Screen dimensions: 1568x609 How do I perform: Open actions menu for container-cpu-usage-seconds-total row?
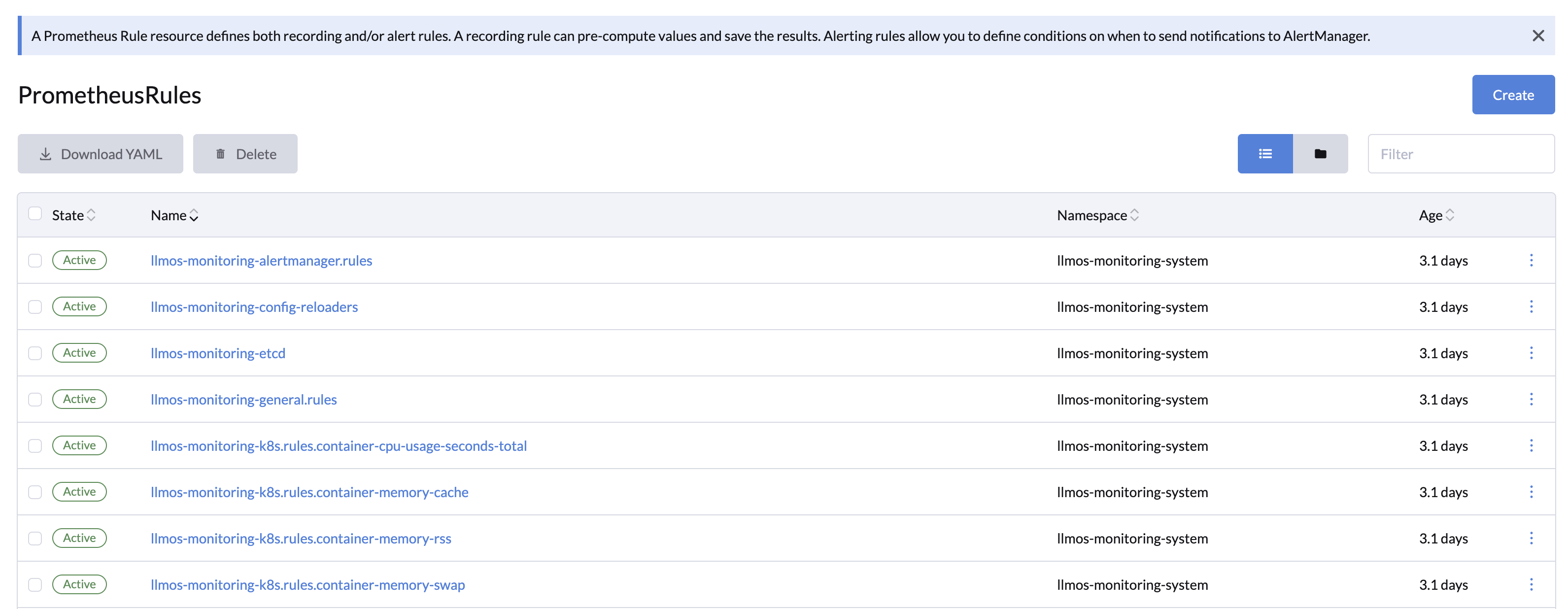tap(1531, 446)
